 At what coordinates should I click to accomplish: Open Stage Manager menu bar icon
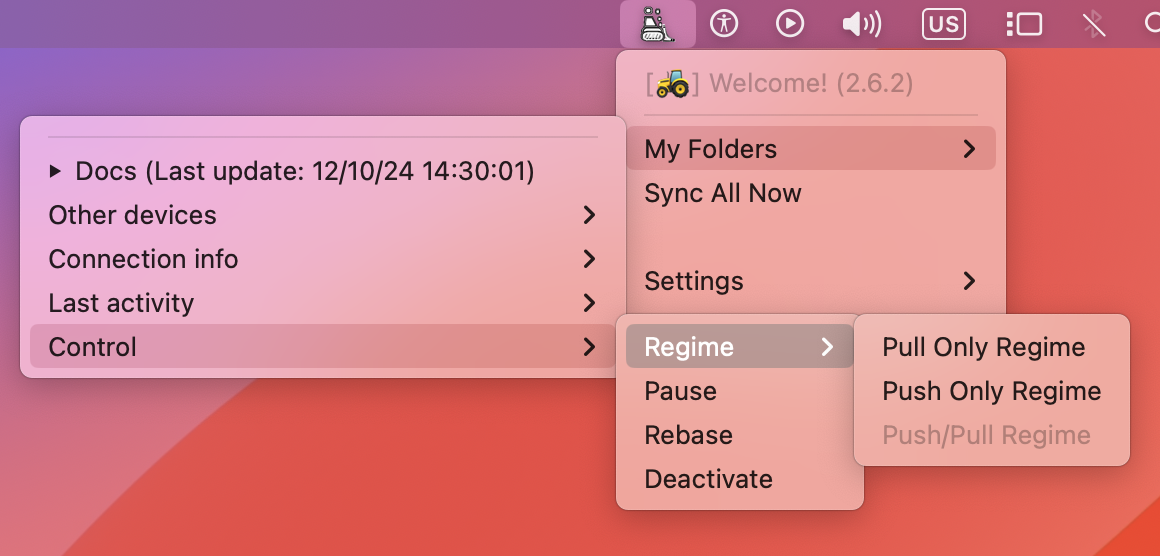pyautogui.click(x=1025, y=24)
